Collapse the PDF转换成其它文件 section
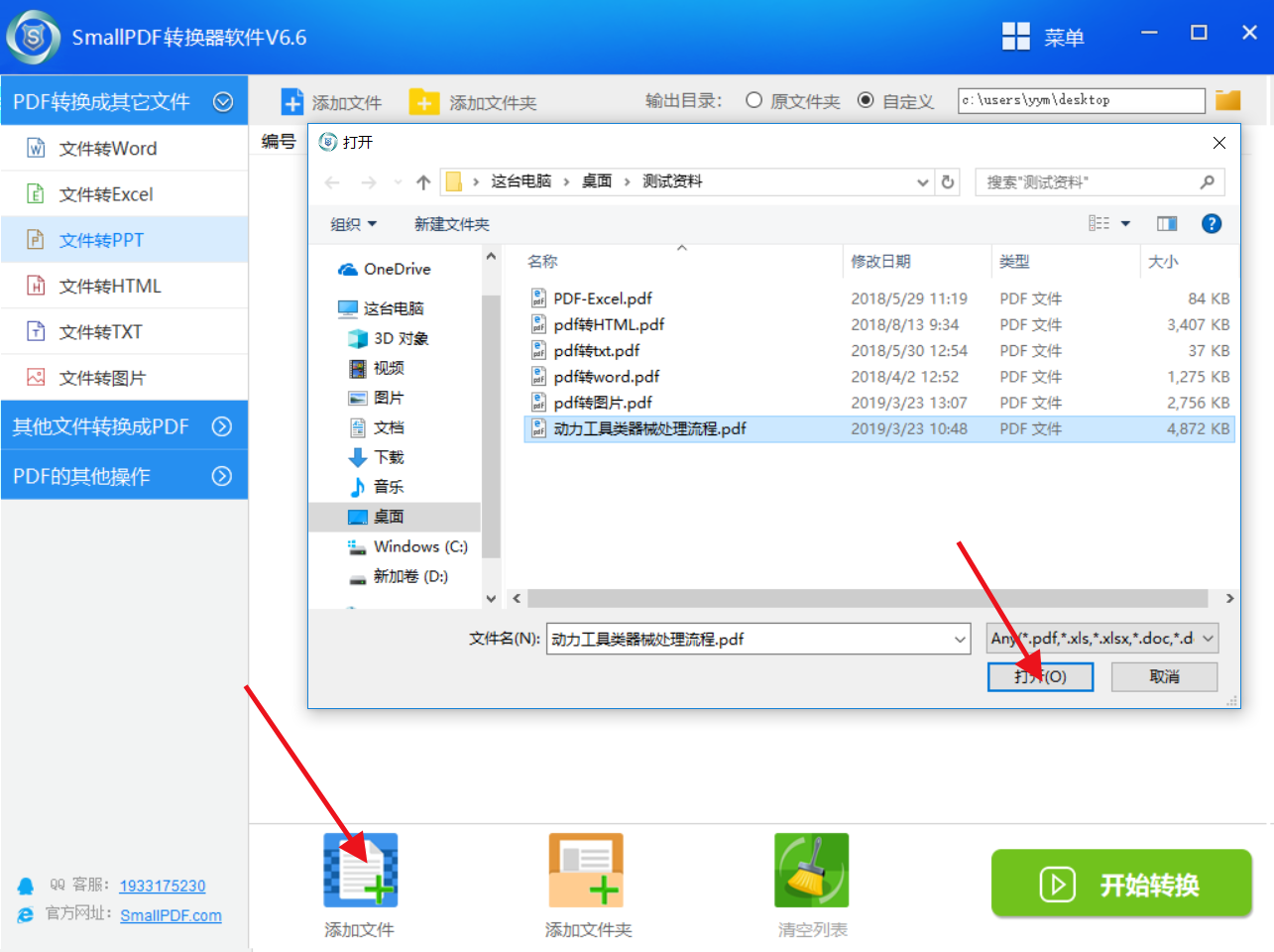The height and width of the screenshot is (952, 1274). 223,101
